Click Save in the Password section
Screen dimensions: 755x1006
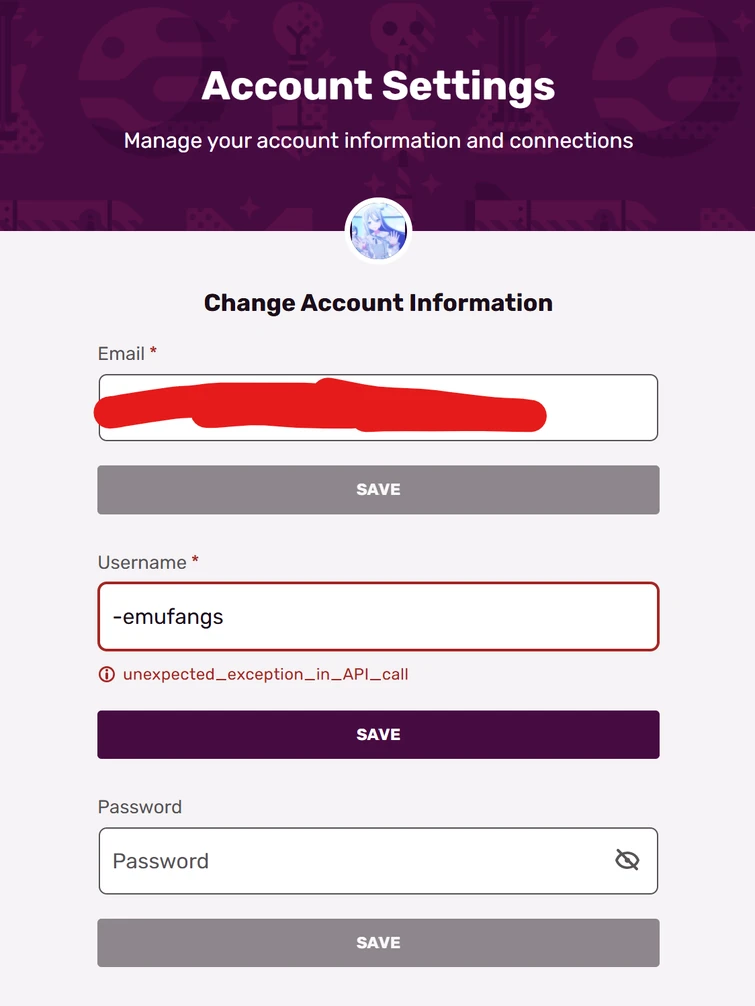[378, 941]
